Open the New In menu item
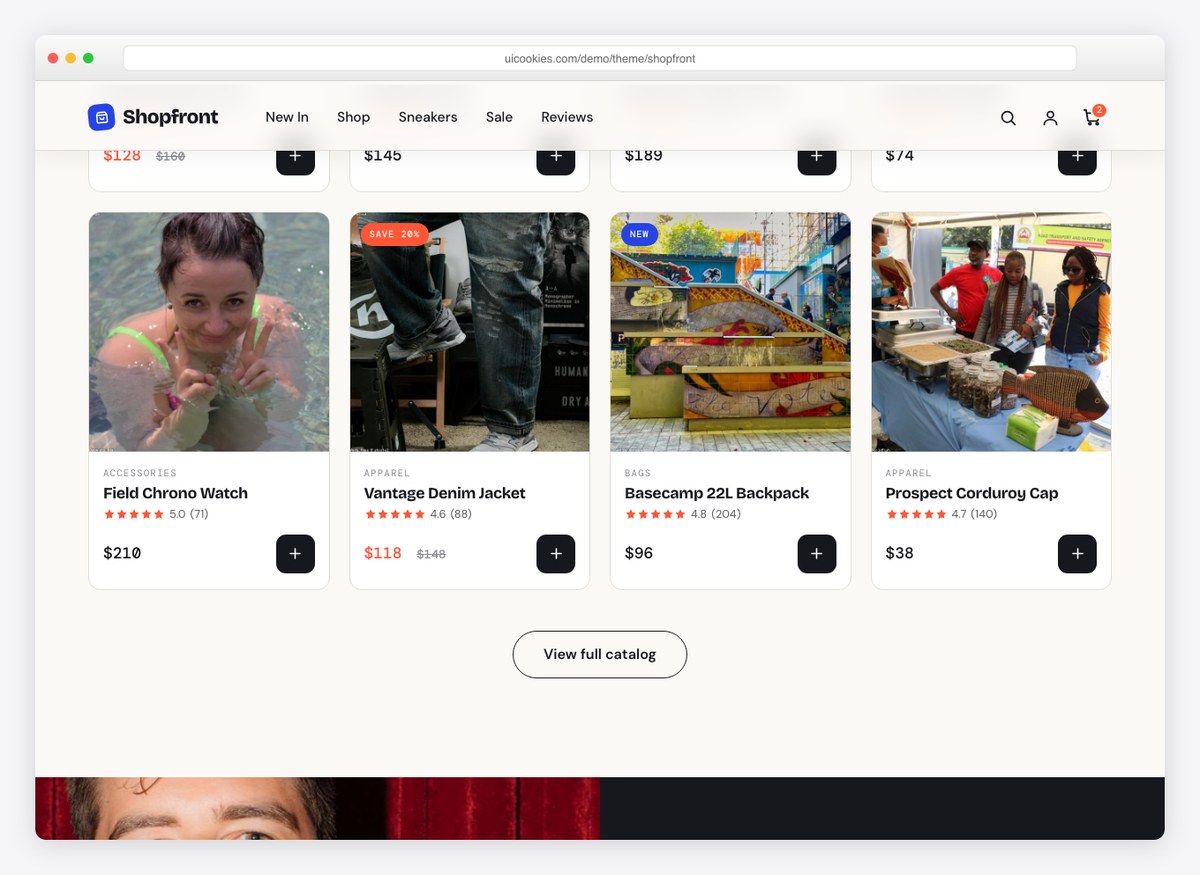 (x=287, y=117)
